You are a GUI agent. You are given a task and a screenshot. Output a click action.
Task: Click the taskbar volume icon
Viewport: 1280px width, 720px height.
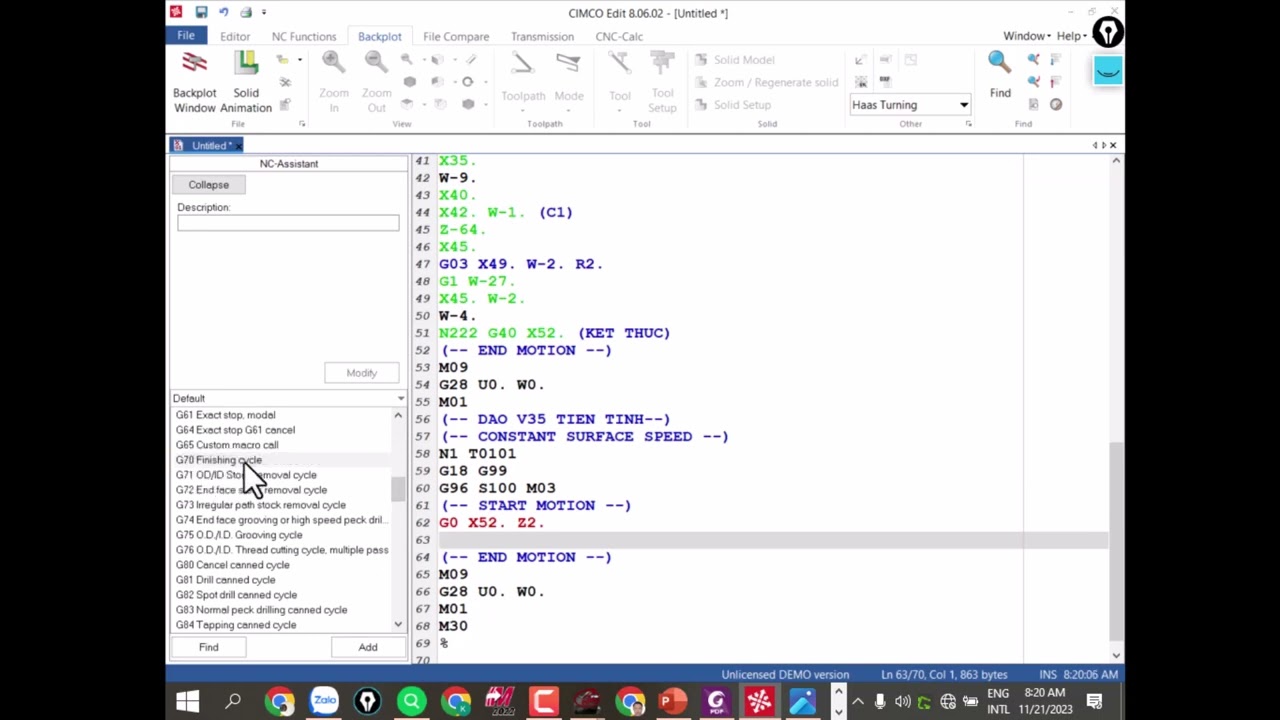click(902, 701)
